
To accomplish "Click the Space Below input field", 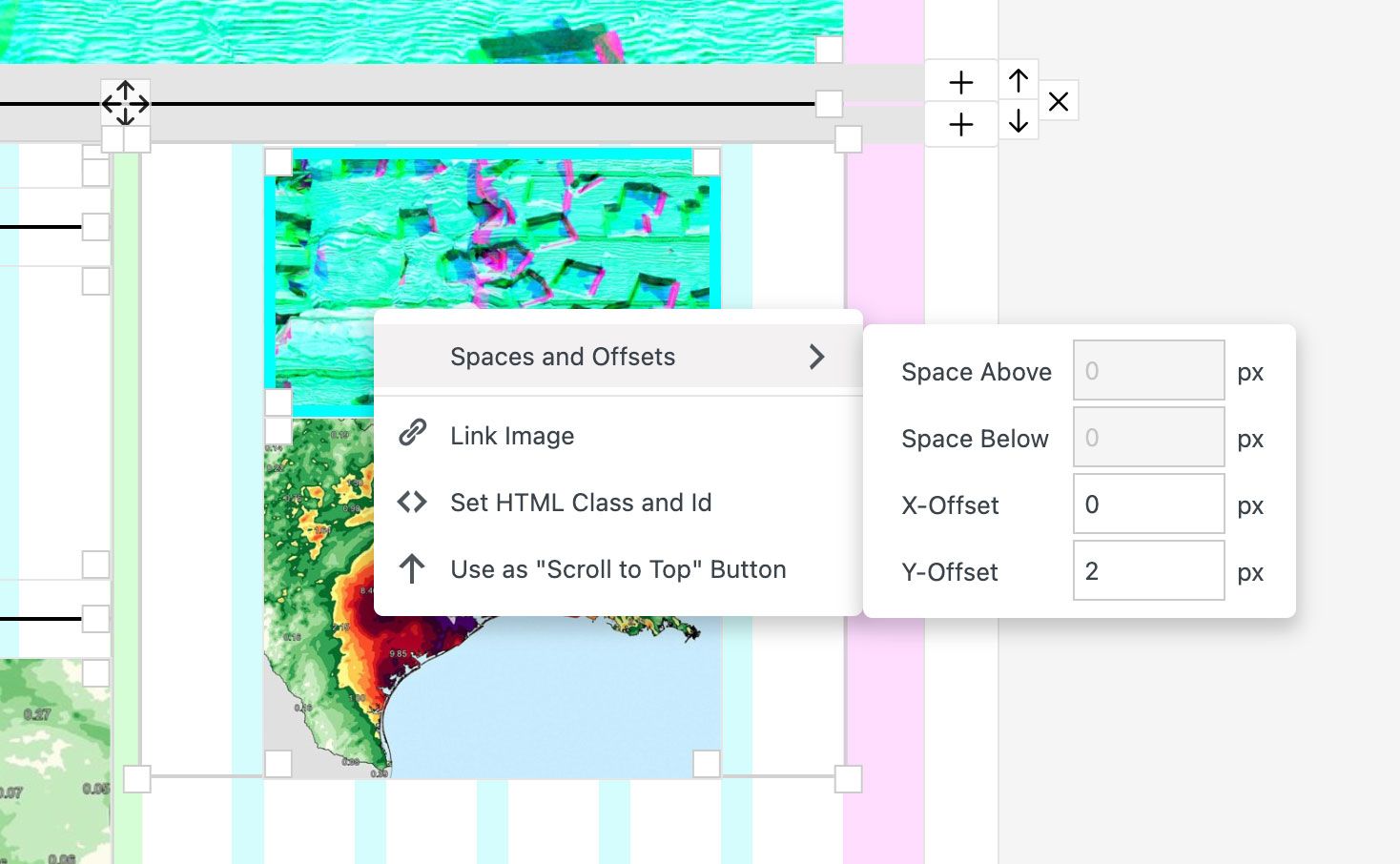I will [1148, 437].
